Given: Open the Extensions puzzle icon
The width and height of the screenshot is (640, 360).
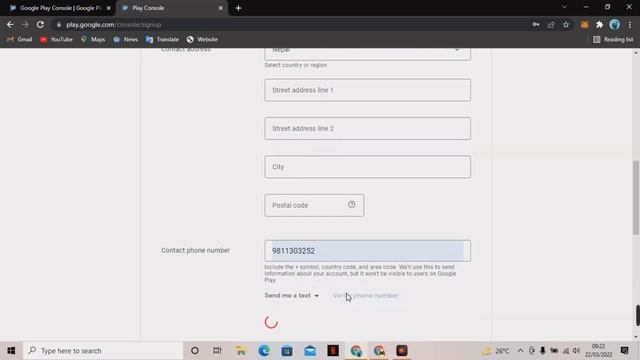Looking at the screenshot, I should (599, 25).
